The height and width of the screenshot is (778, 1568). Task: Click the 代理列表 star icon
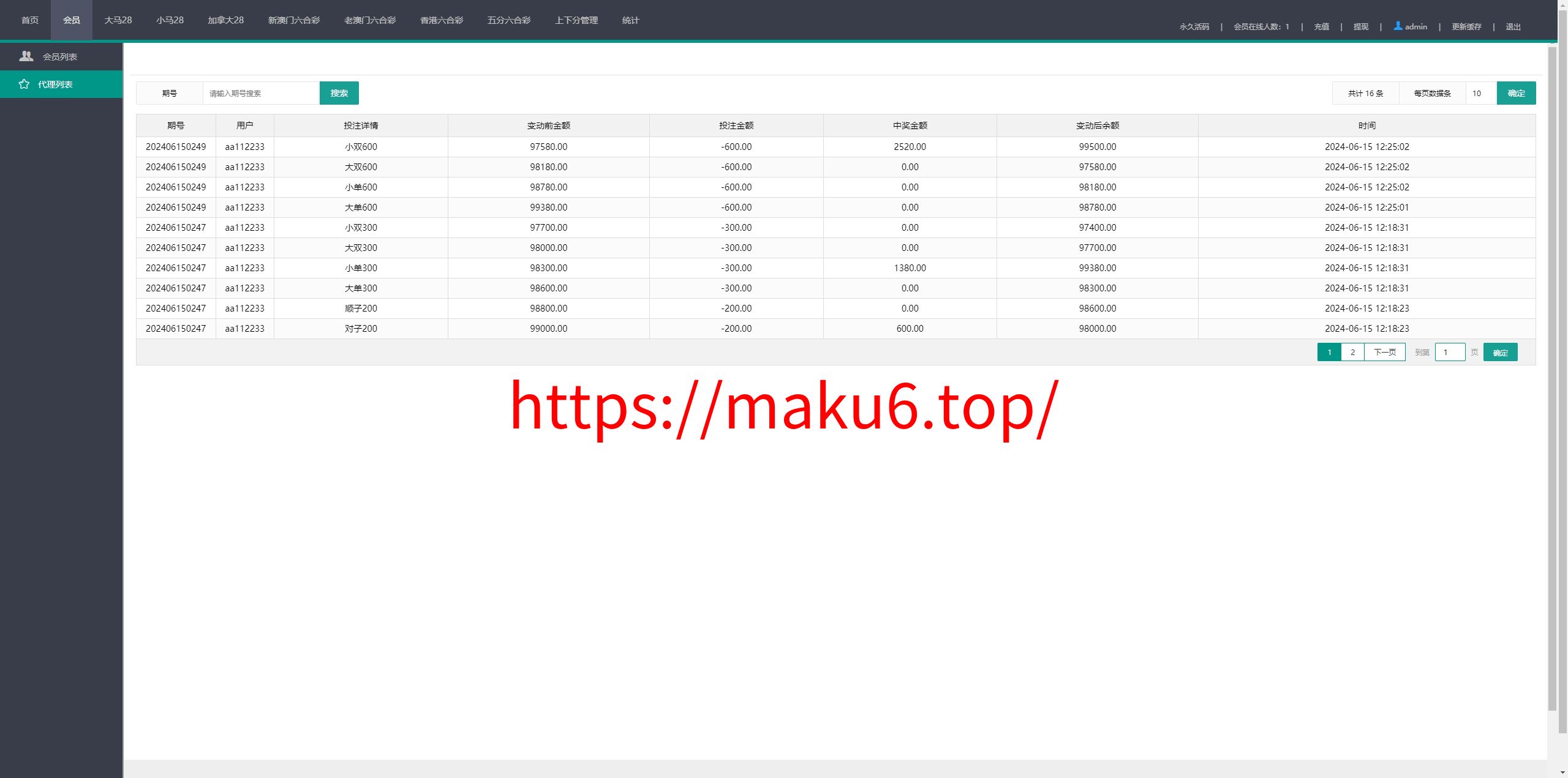click(x=24, y=84)
